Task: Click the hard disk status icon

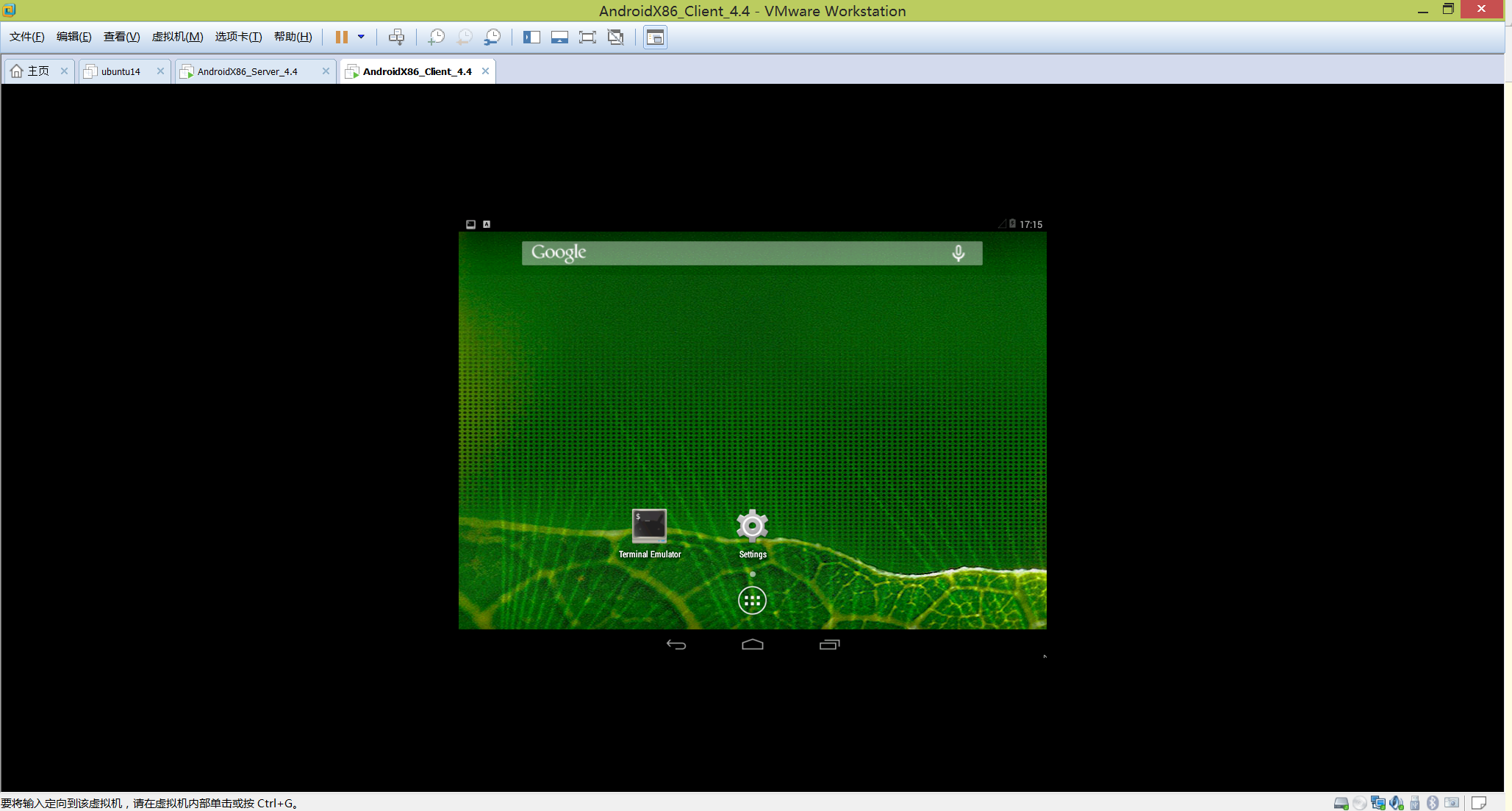Action: [1341, 803]
